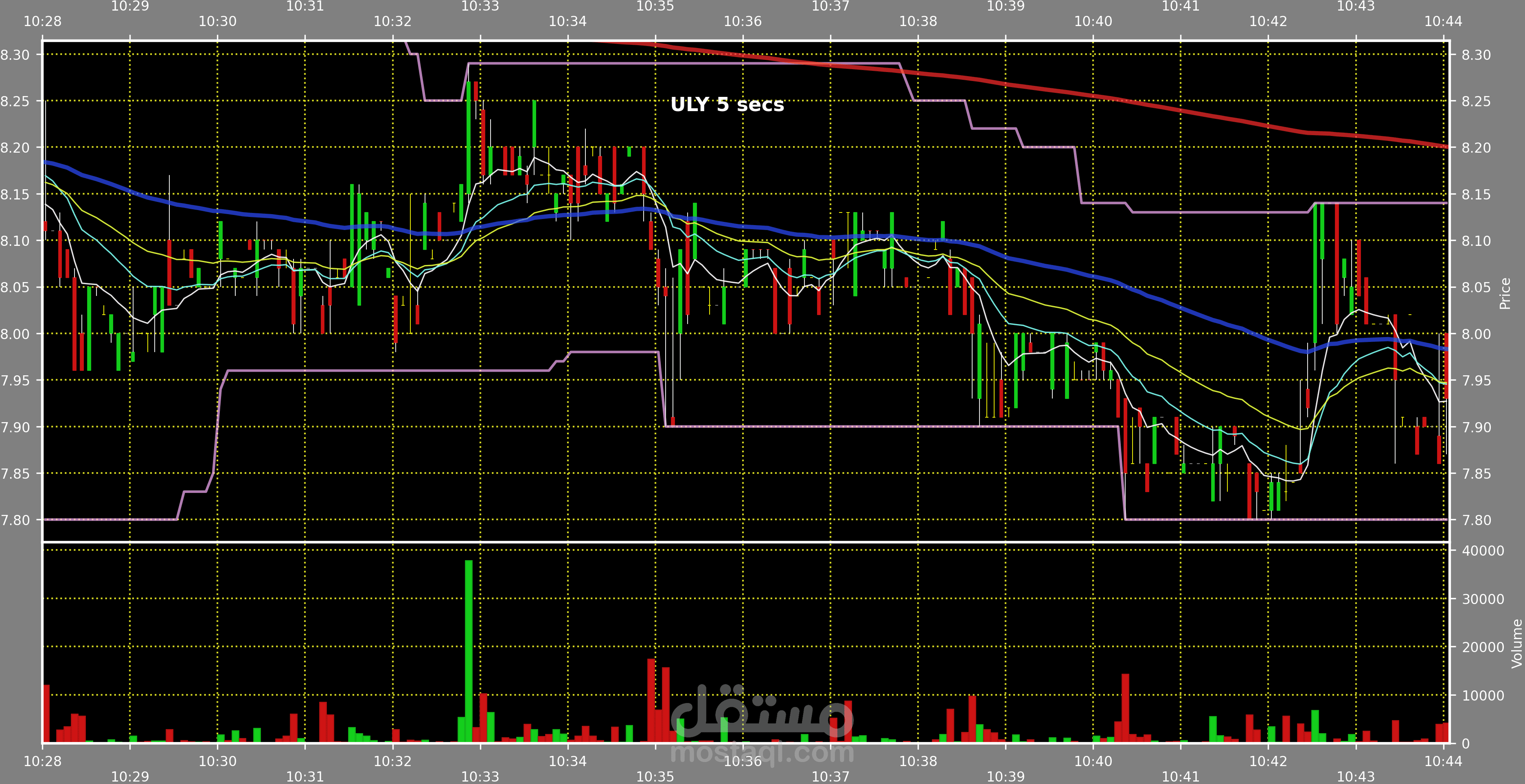Click the tall green candle at 10:33
1525x784 pixels.
coord(468,137)
